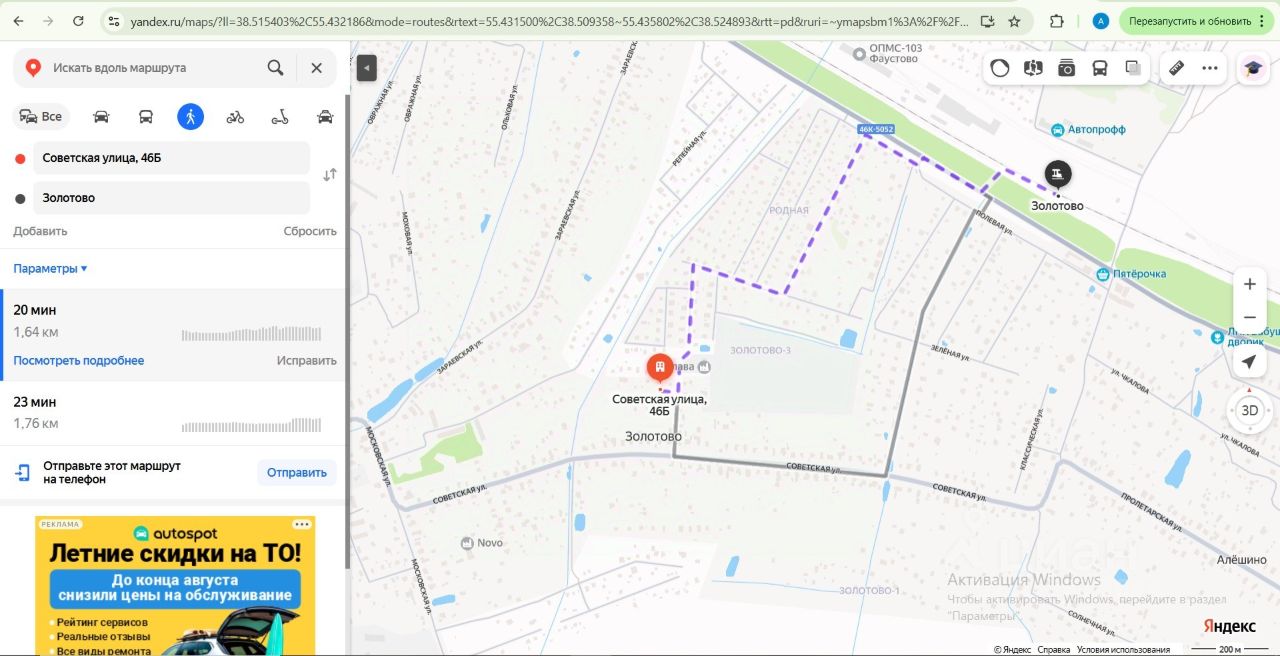Image resolution: width=1280 pixels, height=656 pixels.
Task: Go forward in the browser
Action: [x=48, y=20]
